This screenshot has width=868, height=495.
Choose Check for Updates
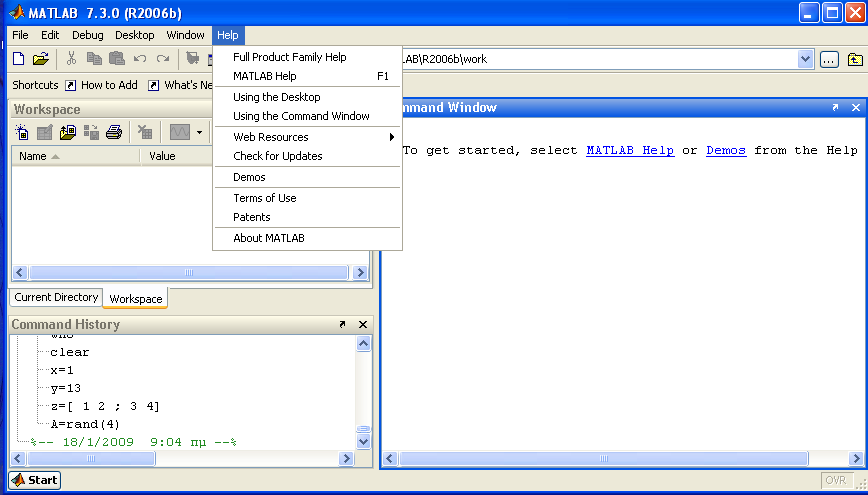tap(306, 156)
